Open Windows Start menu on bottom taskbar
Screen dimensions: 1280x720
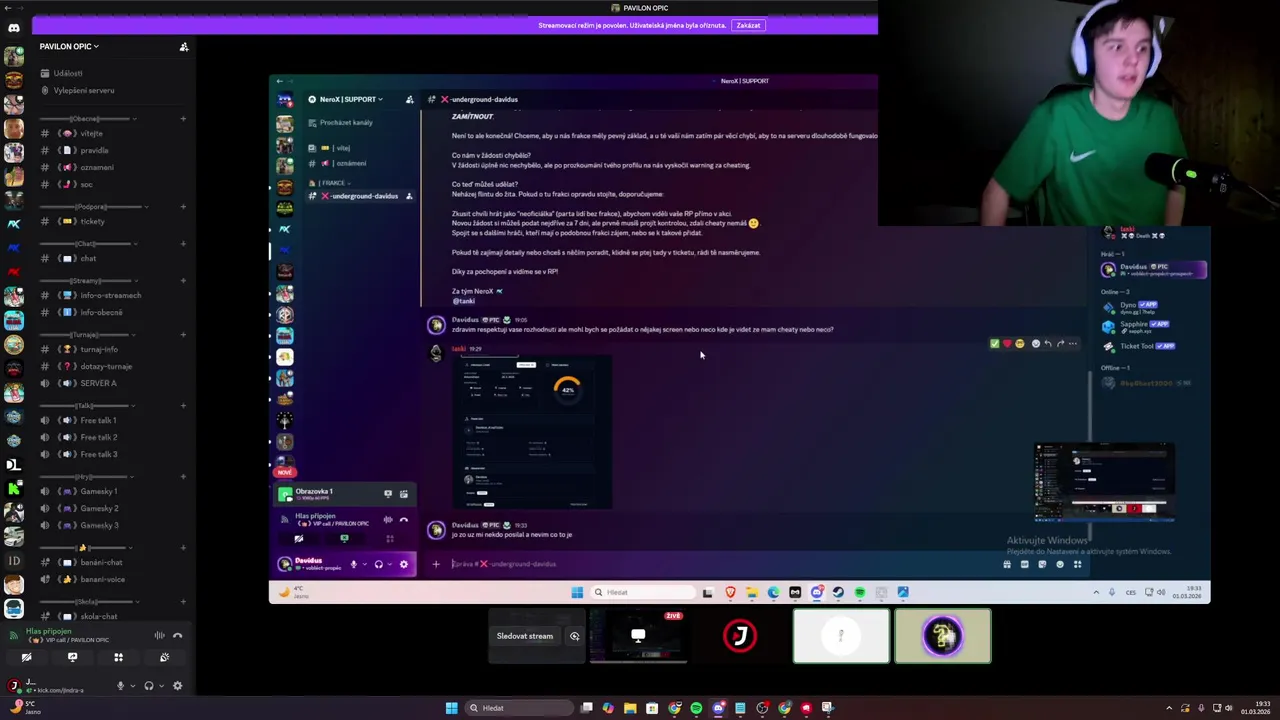click(451, 708)
